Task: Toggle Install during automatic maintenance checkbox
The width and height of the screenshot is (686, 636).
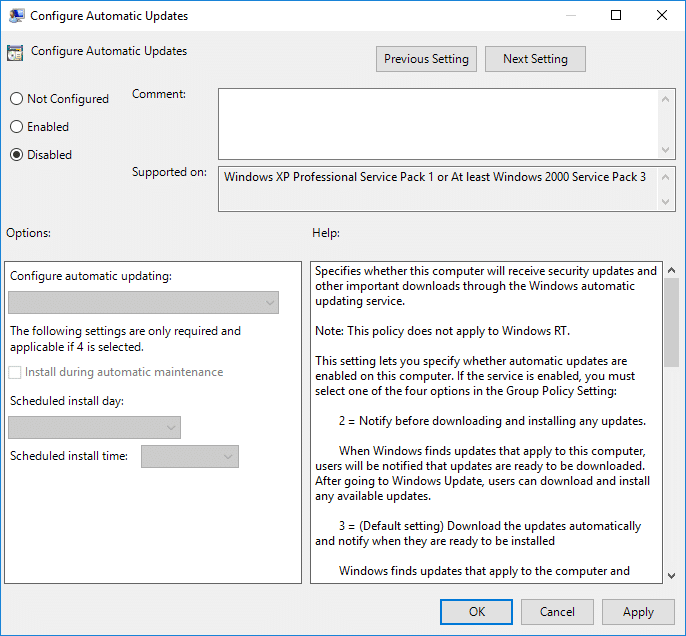Action: 16,372
